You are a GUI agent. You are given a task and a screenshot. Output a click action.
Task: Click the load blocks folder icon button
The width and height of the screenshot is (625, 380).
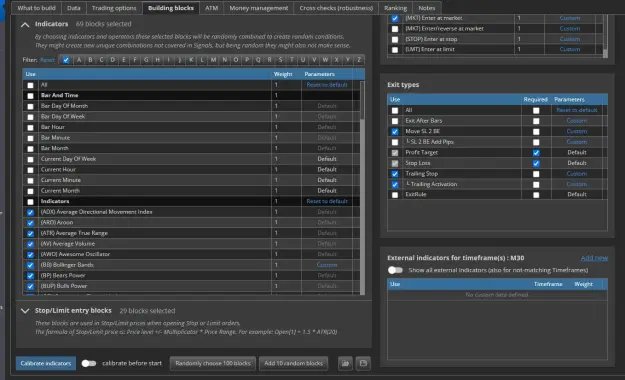coord(345,363)
